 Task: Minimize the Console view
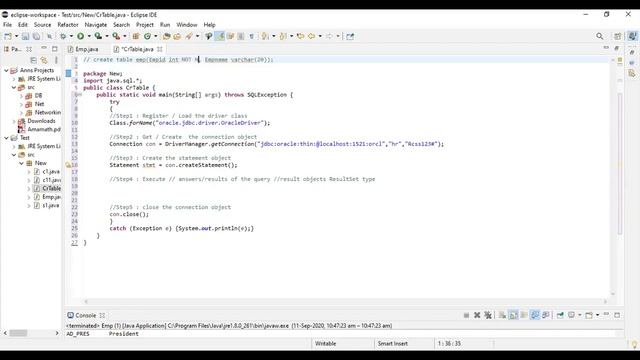(606, 315)
